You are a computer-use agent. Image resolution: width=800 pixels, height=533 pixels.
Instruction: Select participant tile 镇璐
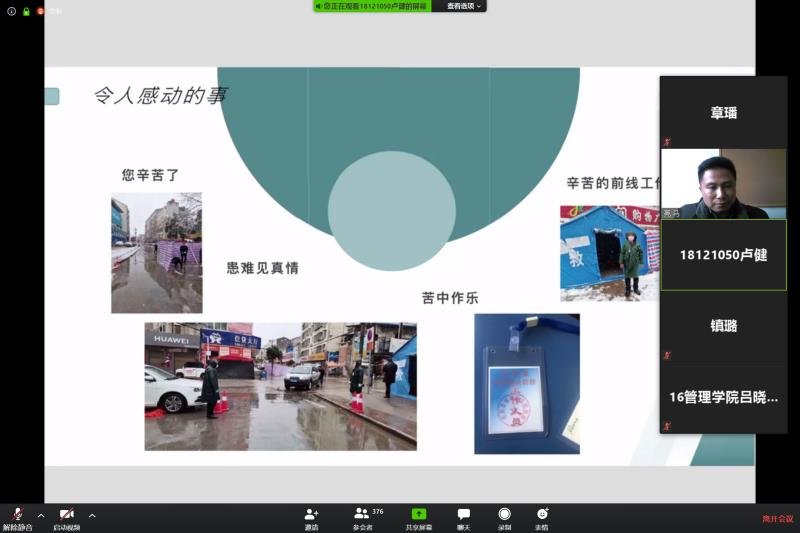pyautogui.click(x=723, y=326)
